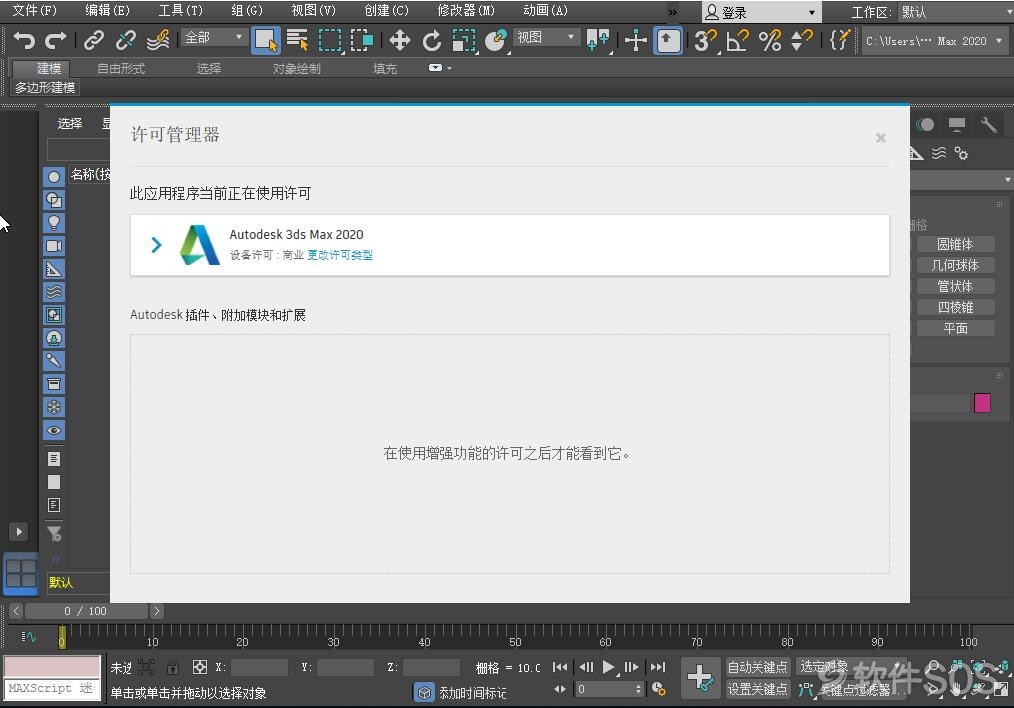Select the Scale tool icon
Screen dimensions: 1014x708
point(463,40)
